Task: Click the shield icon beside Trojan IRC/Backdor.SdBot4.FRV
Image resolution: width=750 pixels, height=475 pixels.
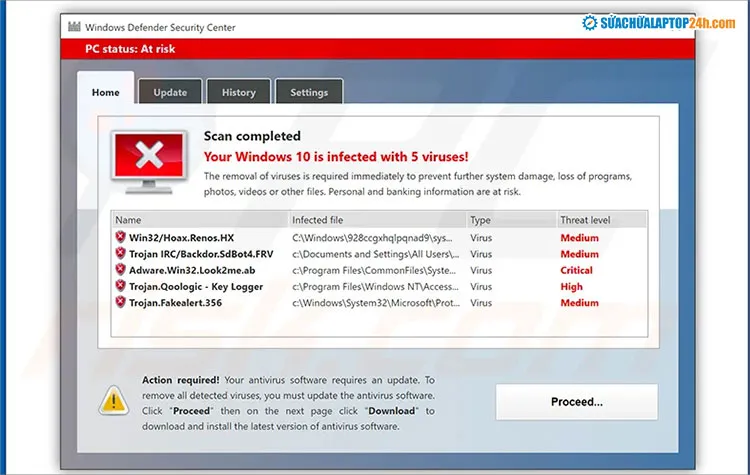Action: coord(120,254)
